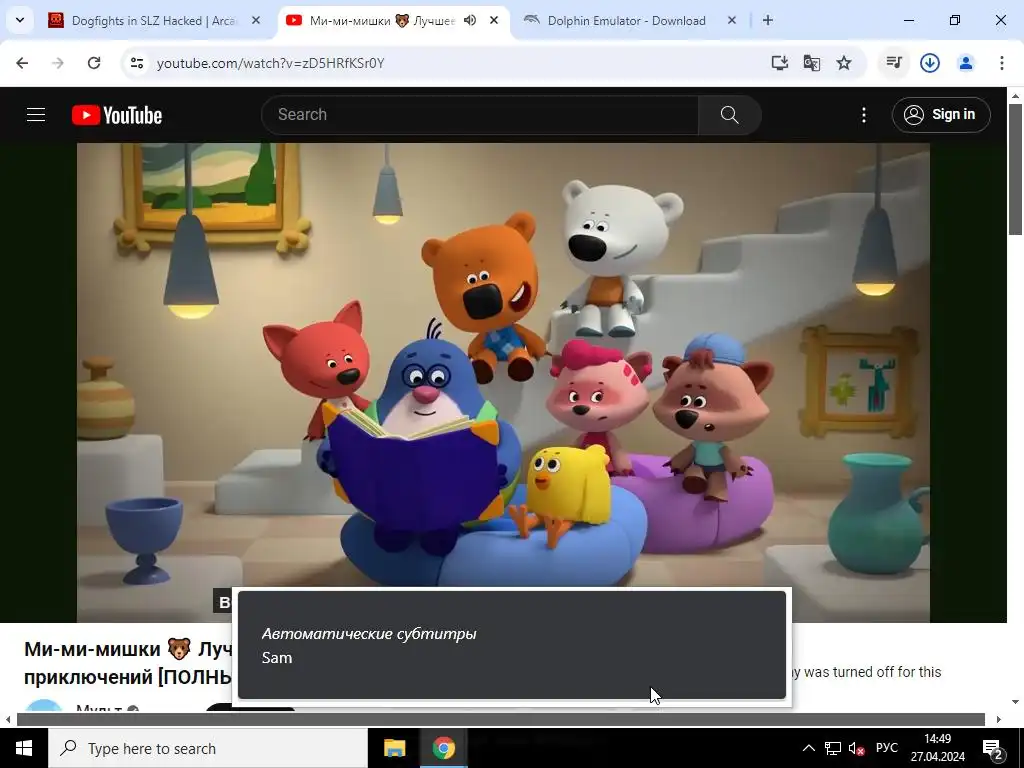
Task: Select Автоматические субтитры popup text
Action: pyautogui.click(x=369, y=633)
